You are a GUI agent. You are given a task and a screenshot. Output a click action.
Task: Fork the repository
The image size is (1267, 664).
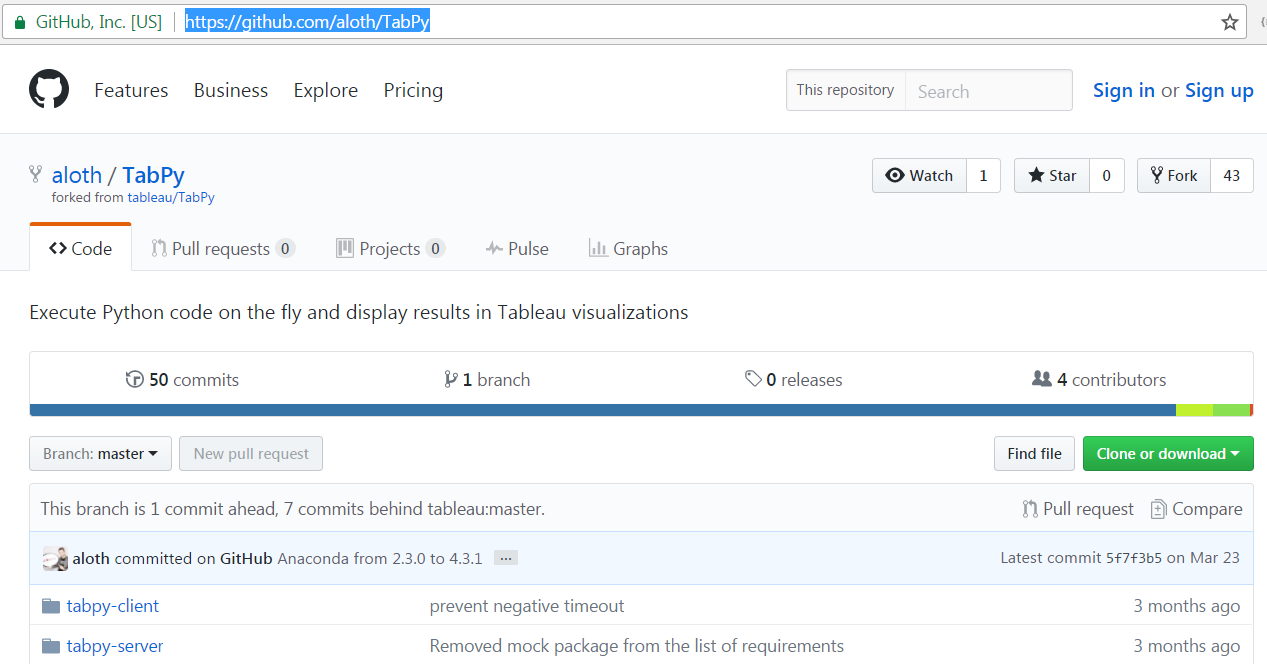click(1174, 175)
